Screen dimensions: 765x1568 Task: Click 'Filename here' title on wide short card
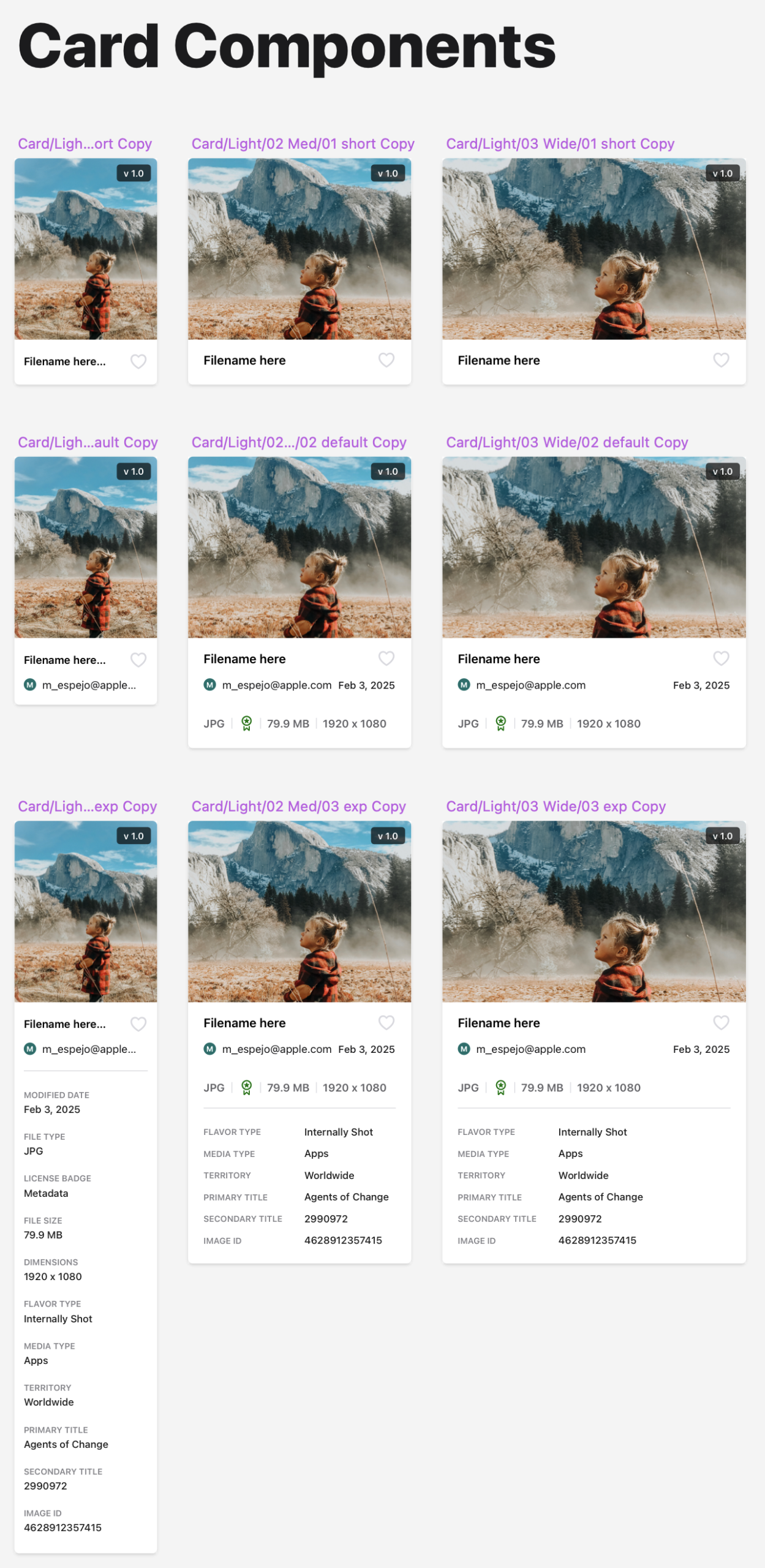pyautogui.click(x=499, y=361)
